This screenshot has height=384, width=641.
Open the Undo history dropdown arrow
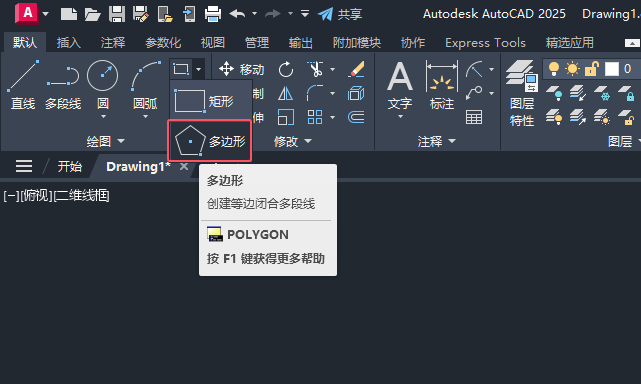254,14
